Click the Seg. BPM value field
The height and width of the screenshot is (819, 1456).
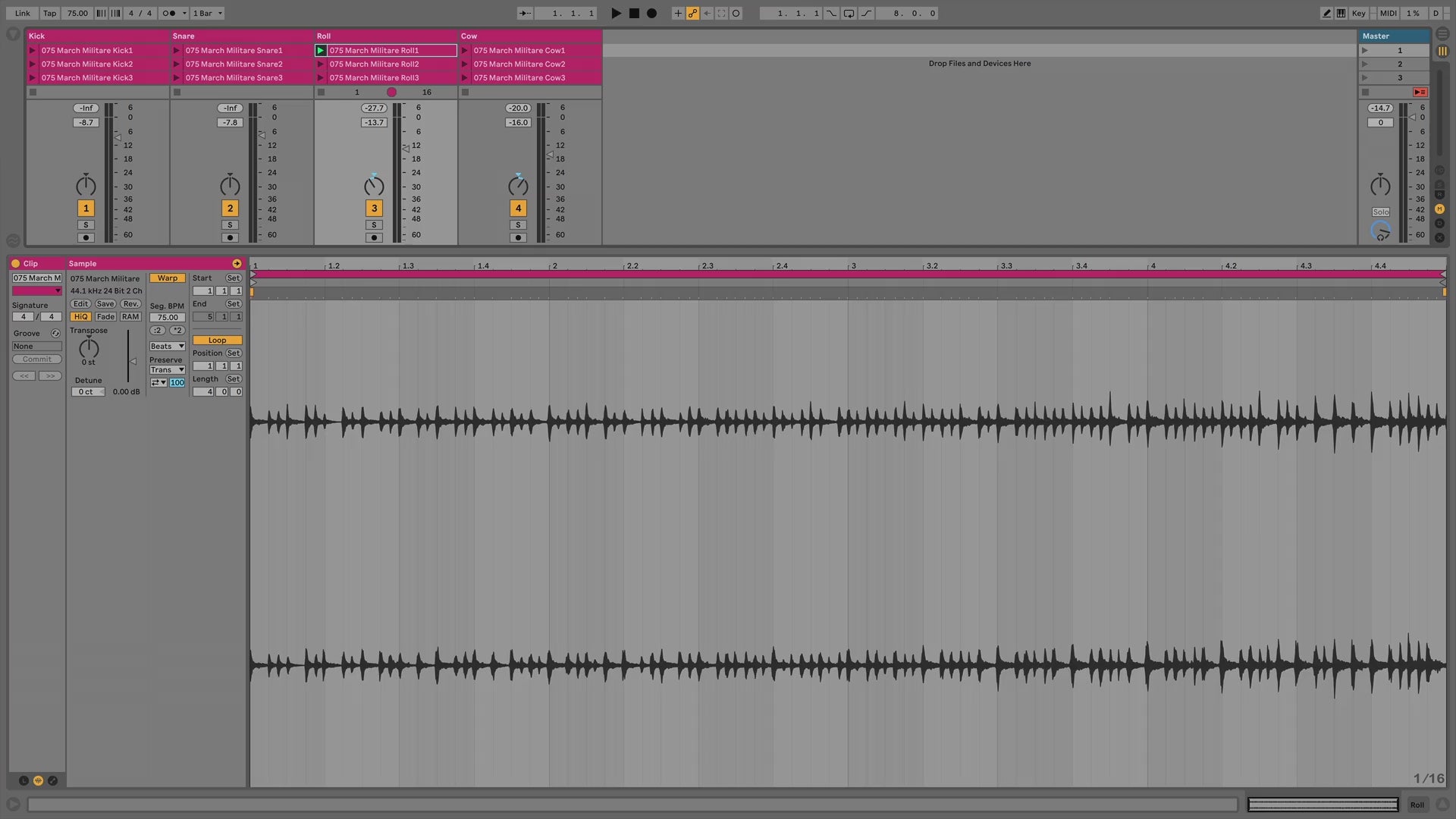(x=168, y=317)
